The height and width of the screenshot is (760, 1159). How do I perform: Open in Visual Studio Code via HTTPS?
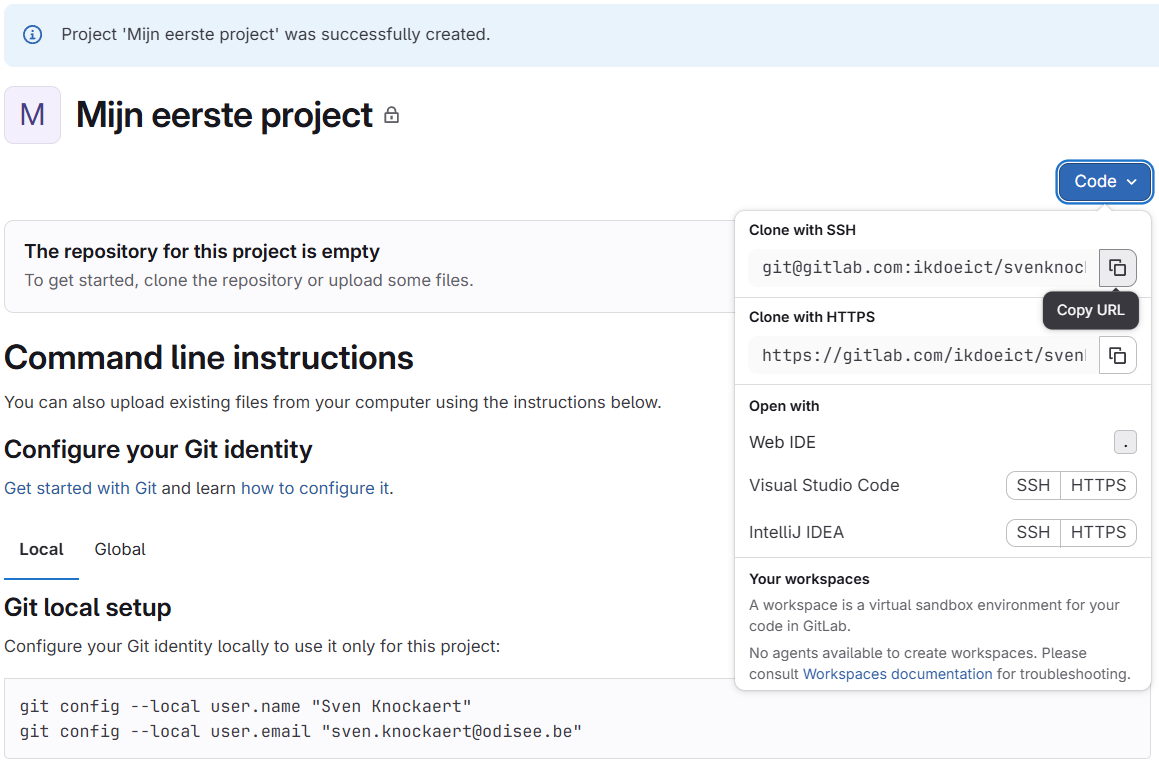tap(1098, 485)
